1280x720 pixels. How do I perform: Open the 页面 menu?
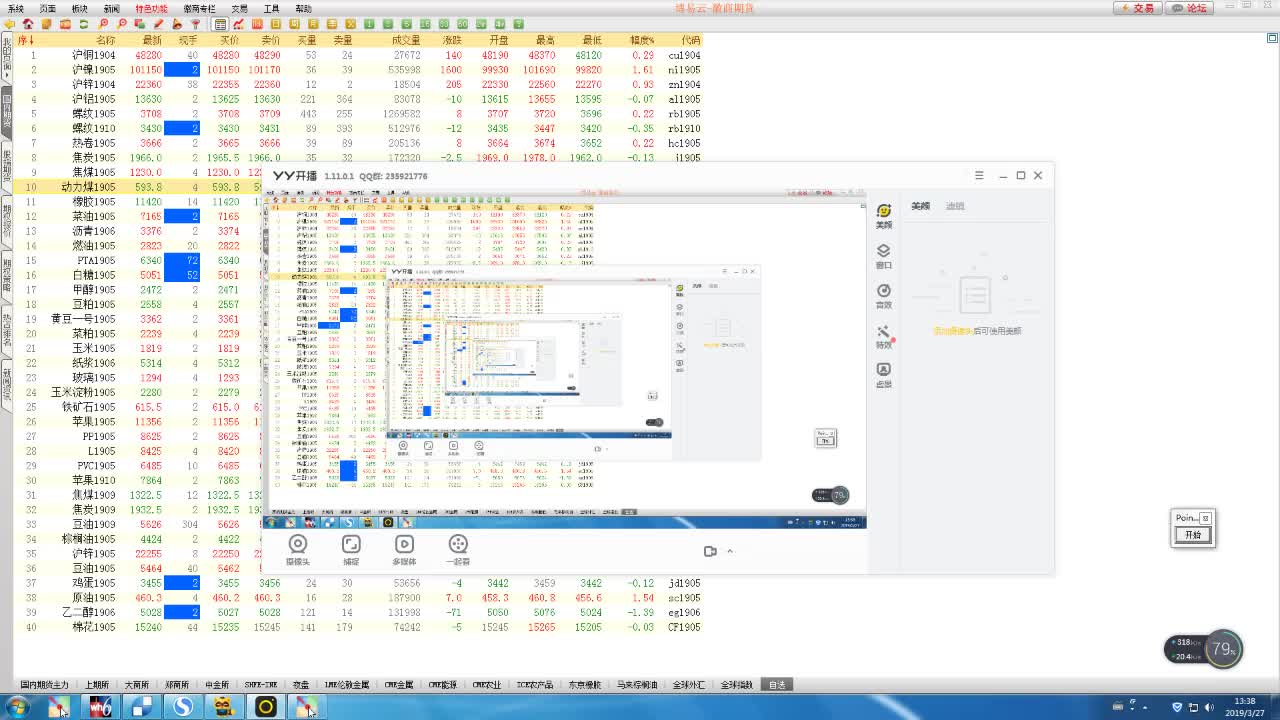[47, 9]
